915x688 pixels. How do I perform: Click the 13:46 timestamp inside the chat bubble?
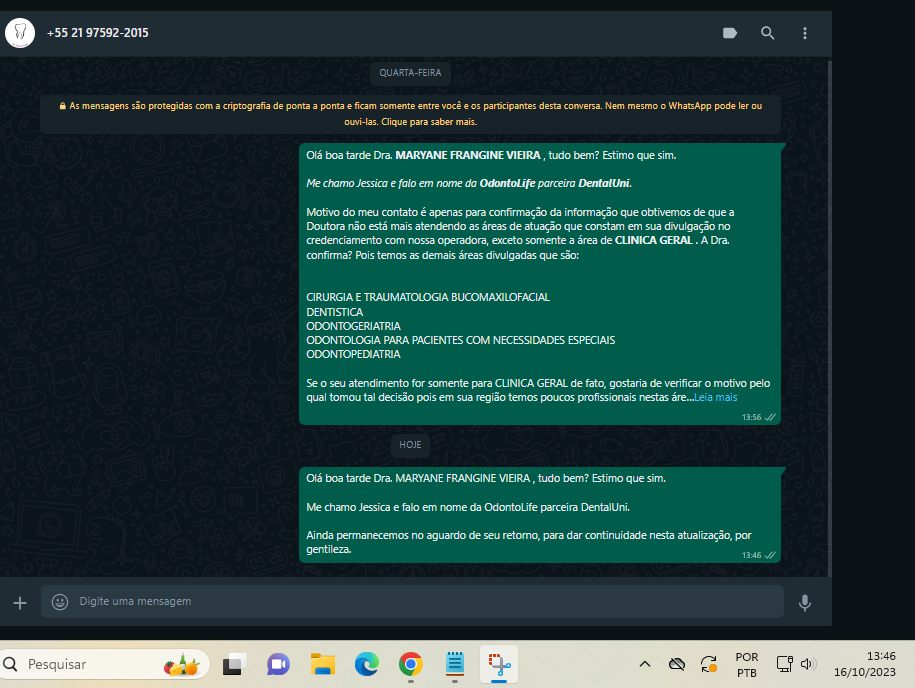[752, 556]
